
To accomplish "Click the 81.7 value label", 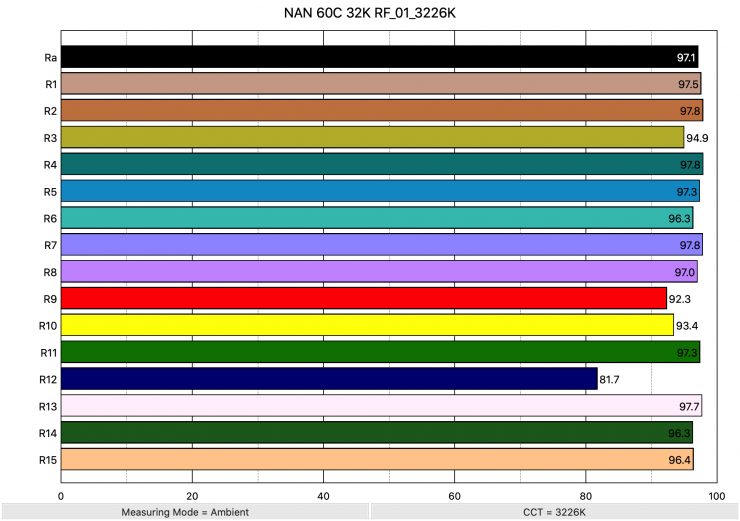I will [611, 379].
